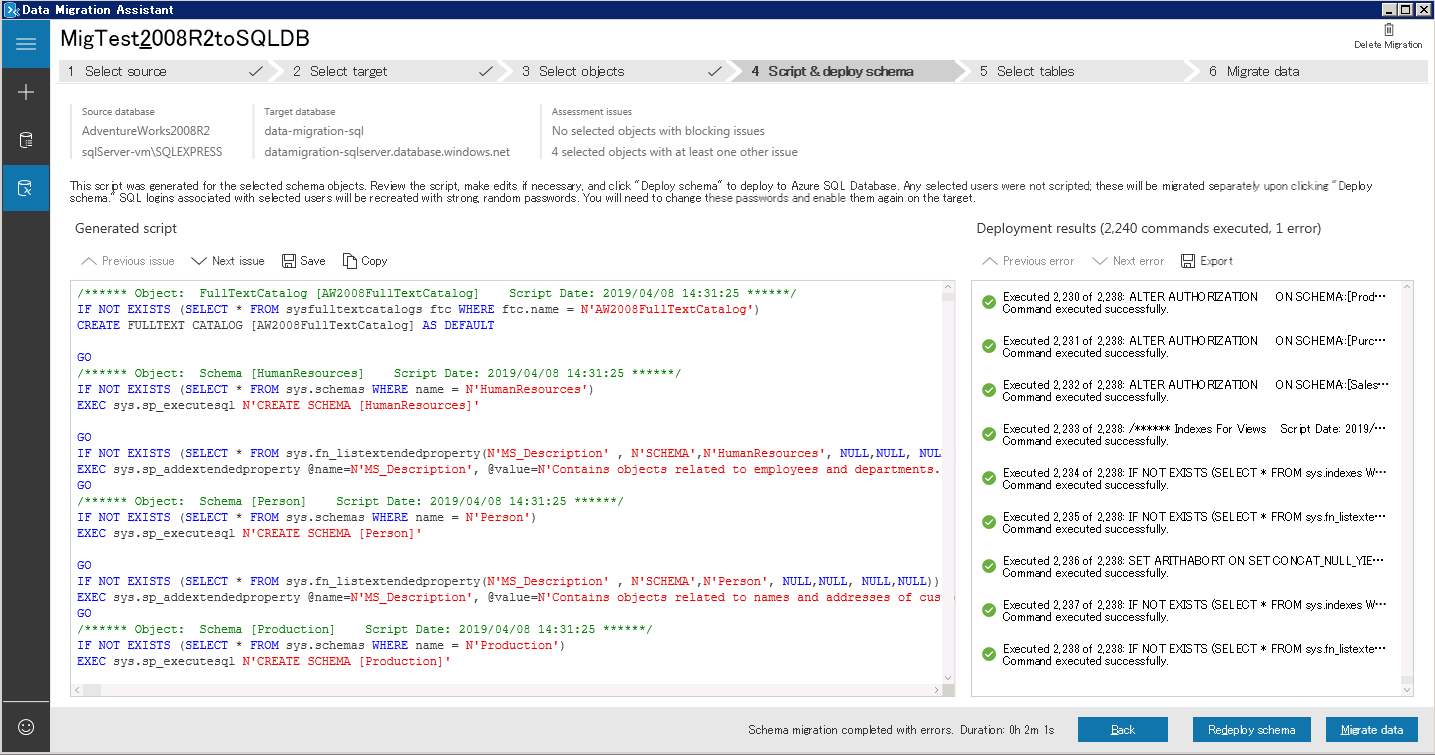Click the success icon for command 2,238
Viewport: 1435px width, 755px height.
(x=989, y=654)
